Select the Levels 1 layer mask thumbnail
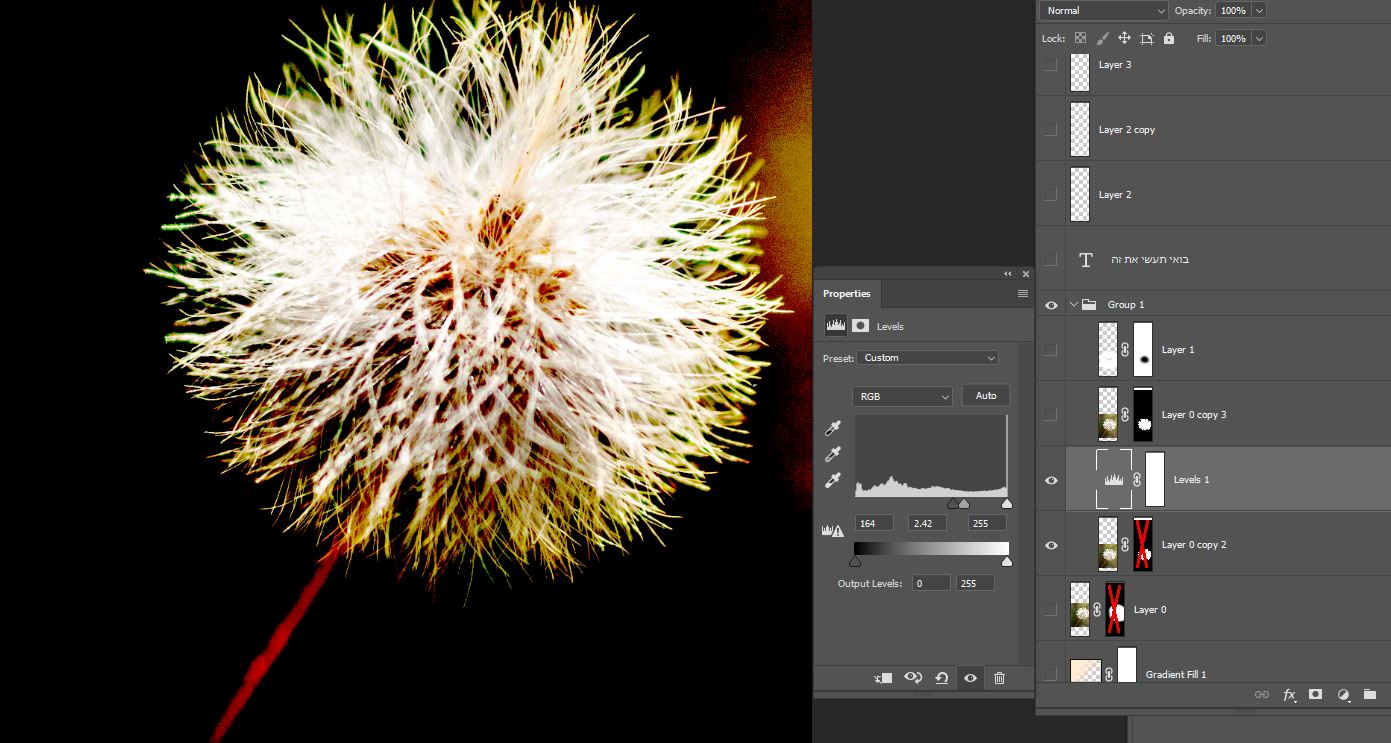This screenshot has width=1391, height=743. coord(1155,479)
